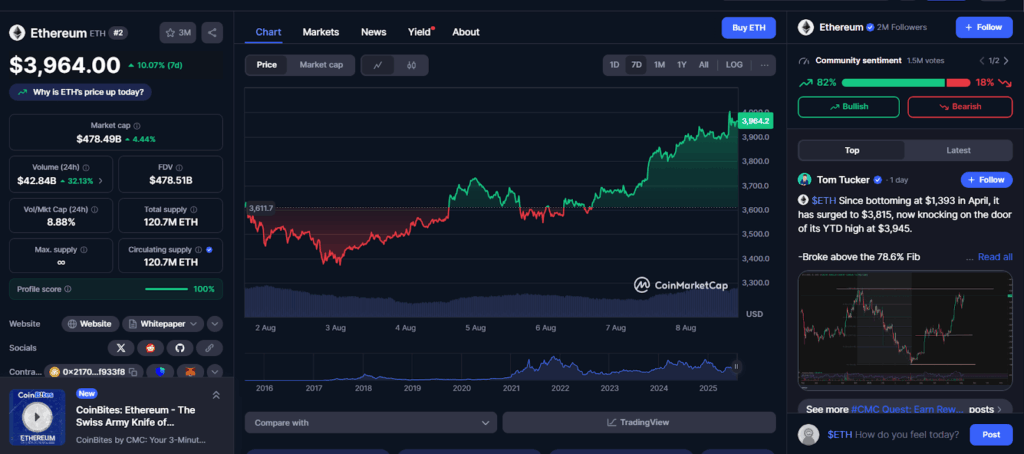Click the Ethereum logo in the community panel

[x=805, y=27]
